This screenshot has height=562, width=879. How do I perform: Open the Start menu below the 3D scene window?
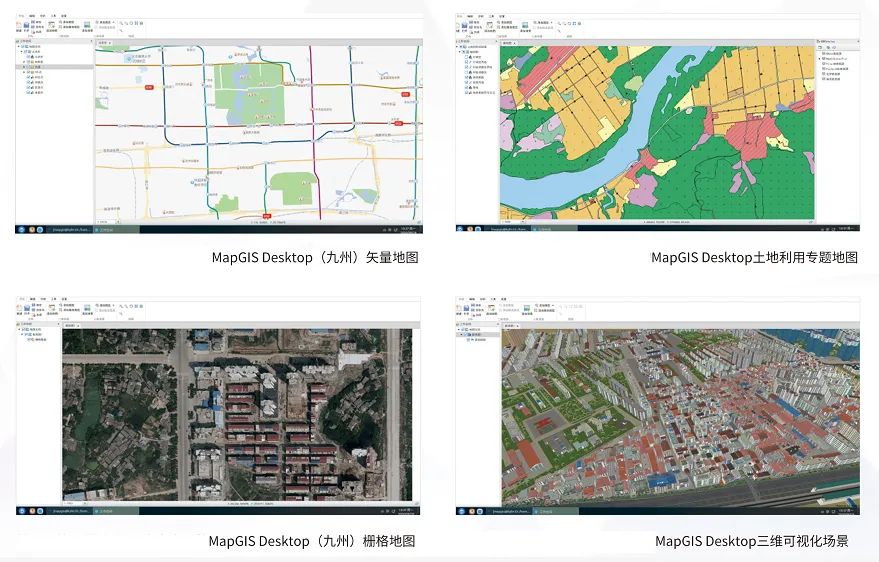[461, 511]
